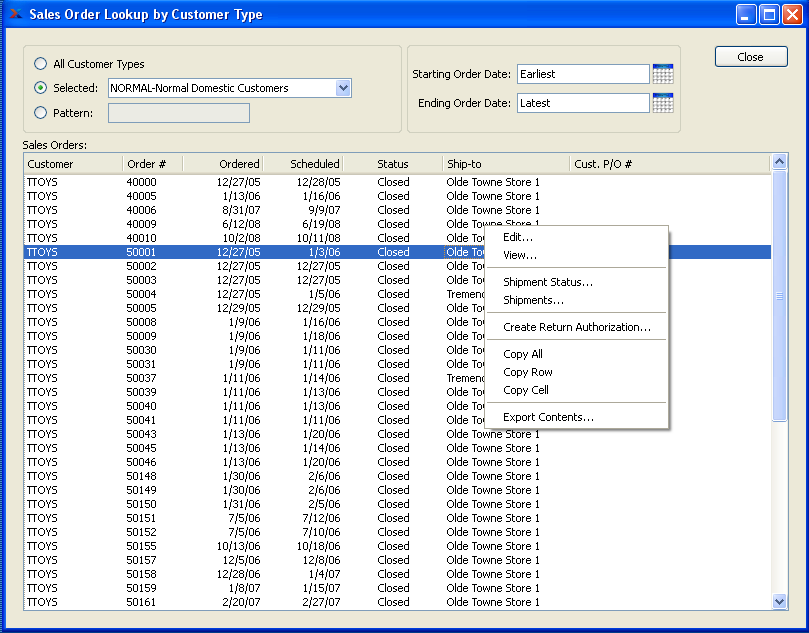Choose the Selected customer type radio button
The width and height of the screenshot is (809, 633).
(41, 88)
